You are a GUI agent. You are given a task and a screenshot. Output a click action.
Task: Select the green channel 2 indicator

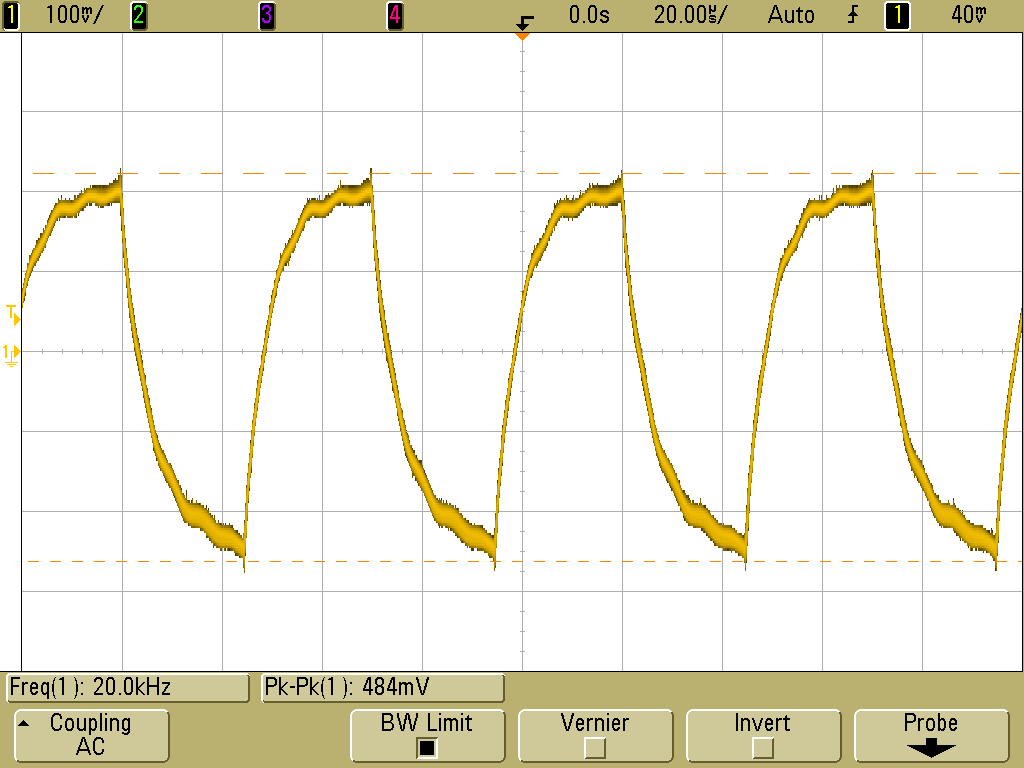click(138, 15)
